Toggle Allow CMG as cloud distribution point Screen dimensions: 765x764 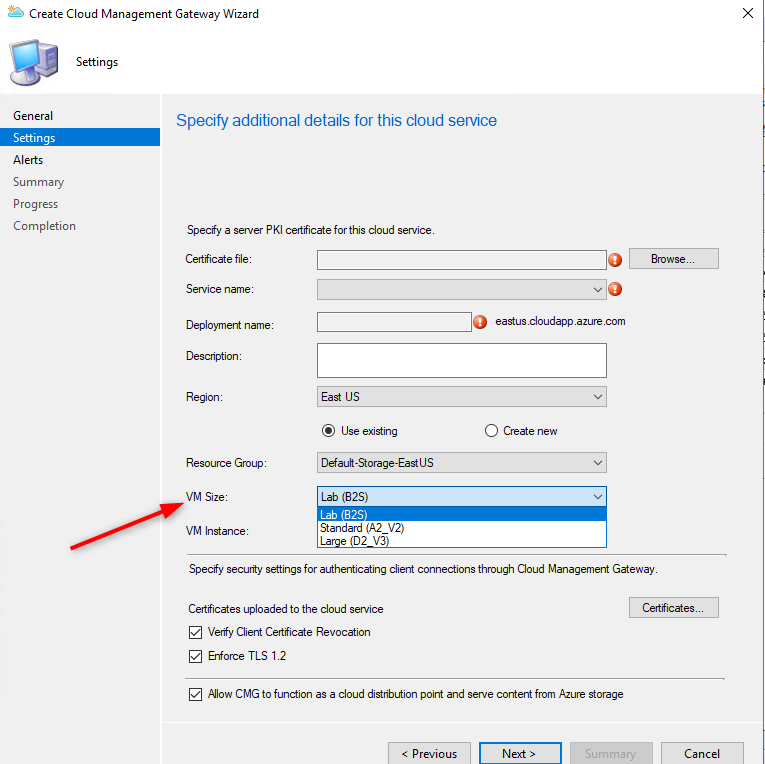195,694
